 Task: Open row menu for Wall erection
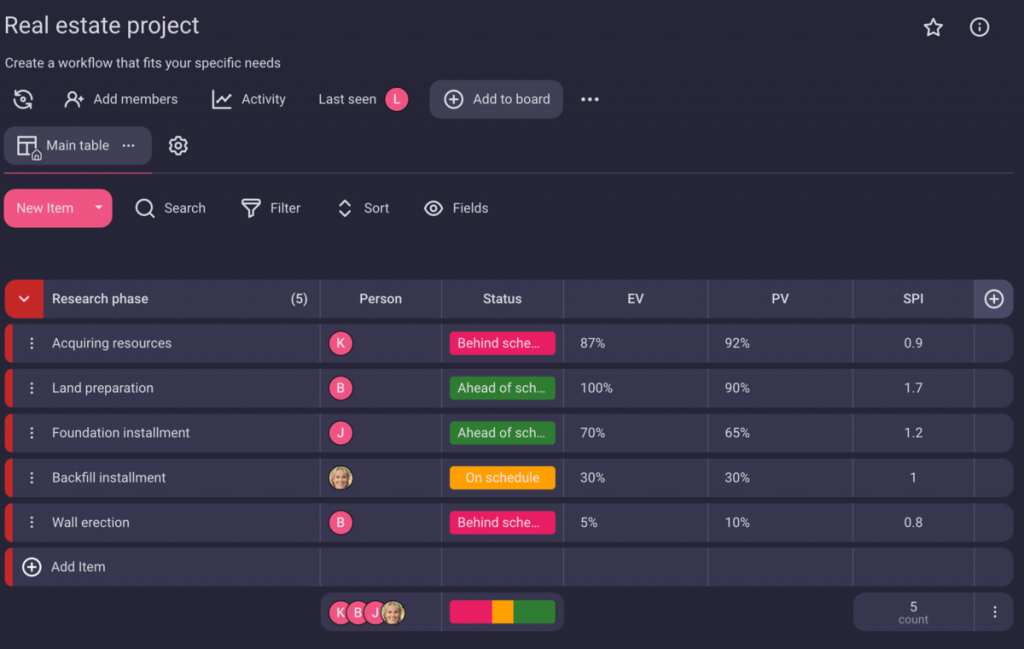click(x=32, y=522)
